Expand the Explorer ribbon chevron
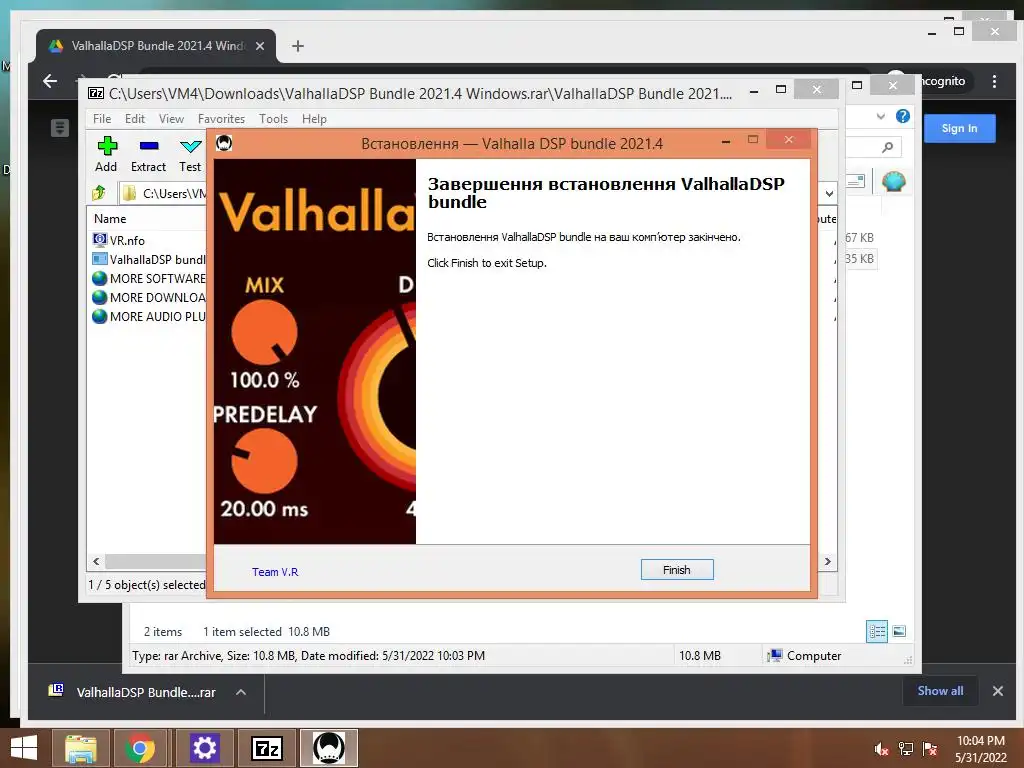Screen dimensions: 1024x768 [881, 116]
